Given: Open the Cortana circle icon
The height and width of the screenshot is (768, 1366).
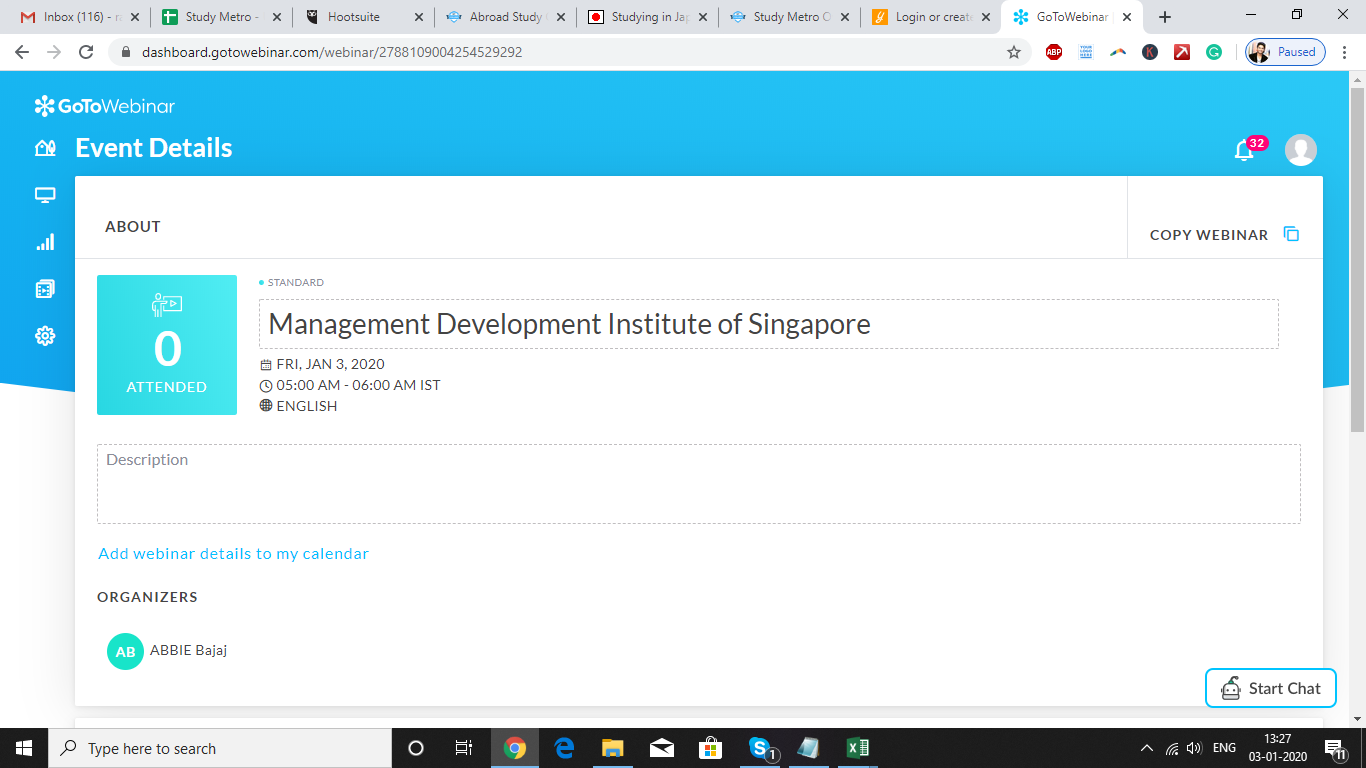Looking at the screenshot, I should click(x=416, y=748).
